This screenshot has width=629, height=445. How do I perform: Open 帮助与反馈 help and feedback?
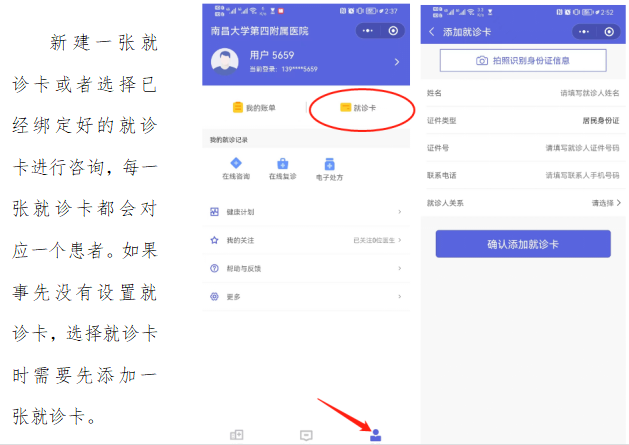306,269
